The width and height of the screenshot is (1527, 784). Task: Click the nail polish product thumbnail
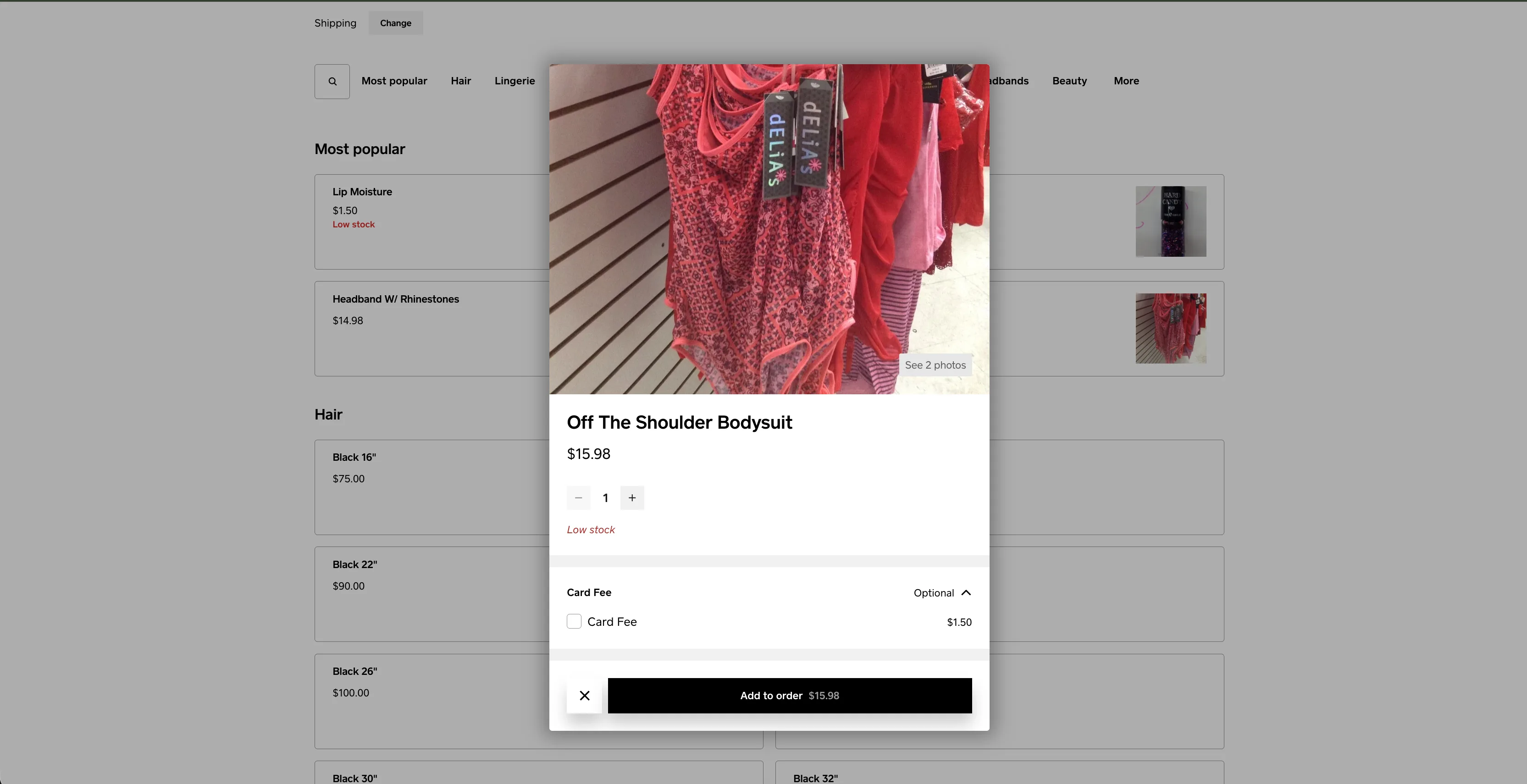(x=1171, y=221)
